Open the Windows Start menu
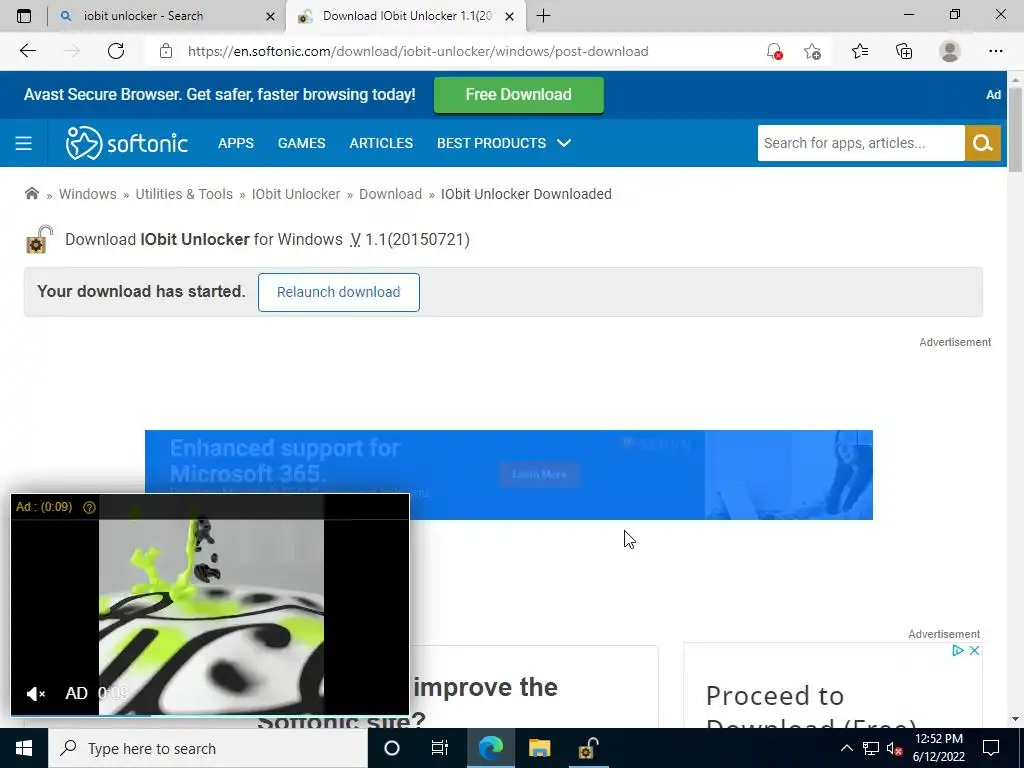Viewport: 1024px width, 768px height. click(24, 748)
